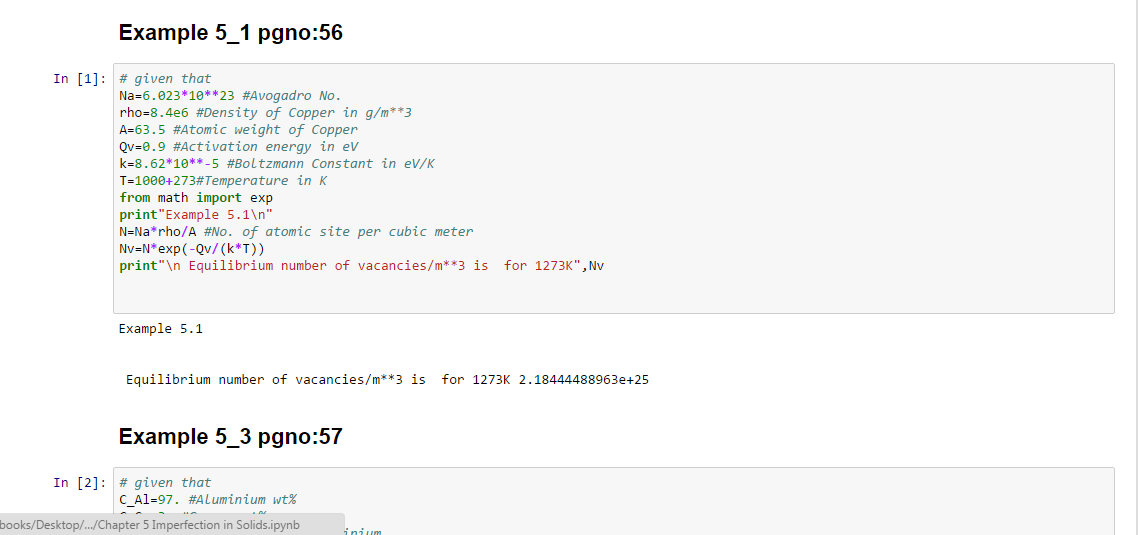Click the A=63.5 atomic weight line
The image size is (1138, 535).
(x=238, y=130)
